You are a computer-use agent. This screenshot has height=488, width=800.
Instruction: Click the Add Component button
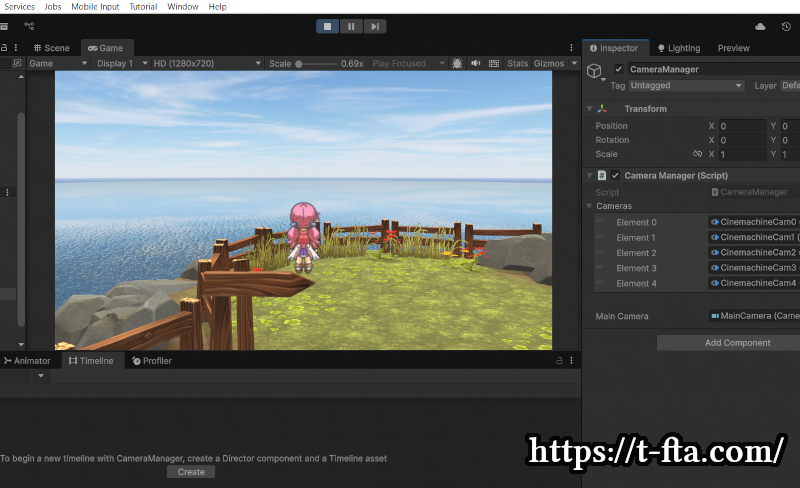[737, 343]
